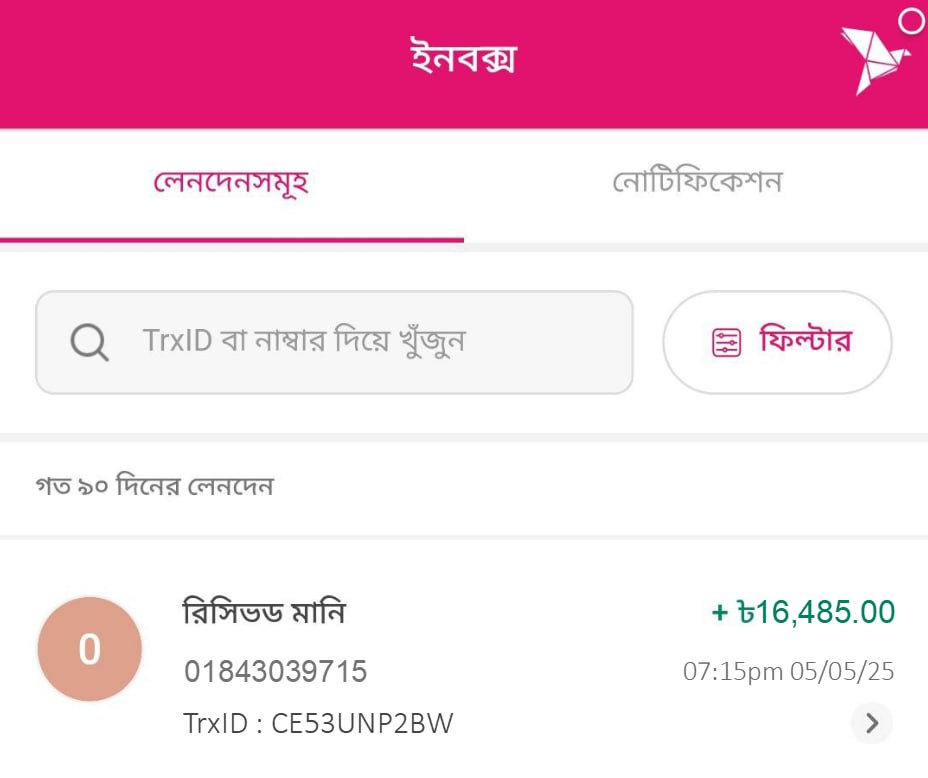This screenshot has height=778, width=928.
Task: Expand transaction details with the chevron arrow
Action: point(872,723)
